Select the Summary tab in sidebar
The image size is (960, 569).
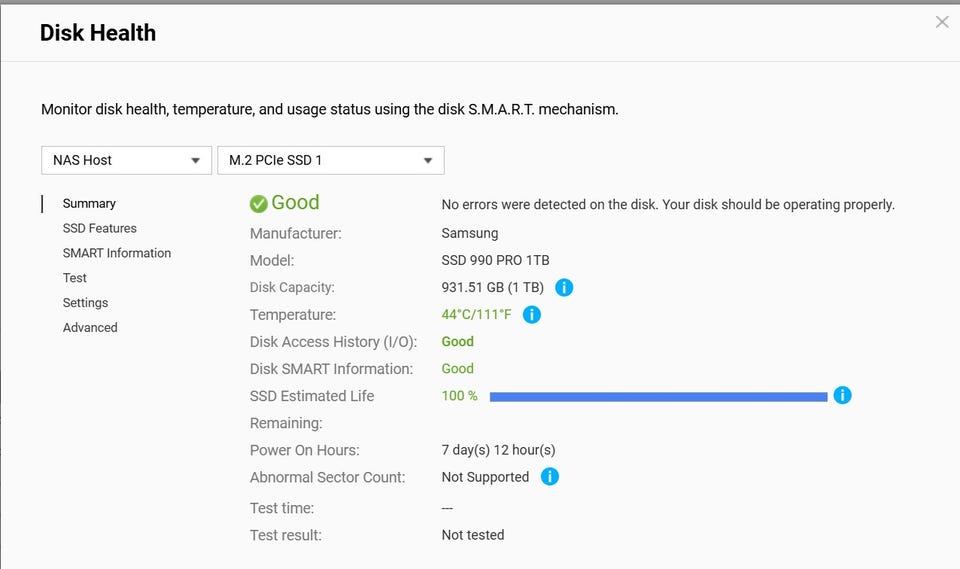pos(89,203)
